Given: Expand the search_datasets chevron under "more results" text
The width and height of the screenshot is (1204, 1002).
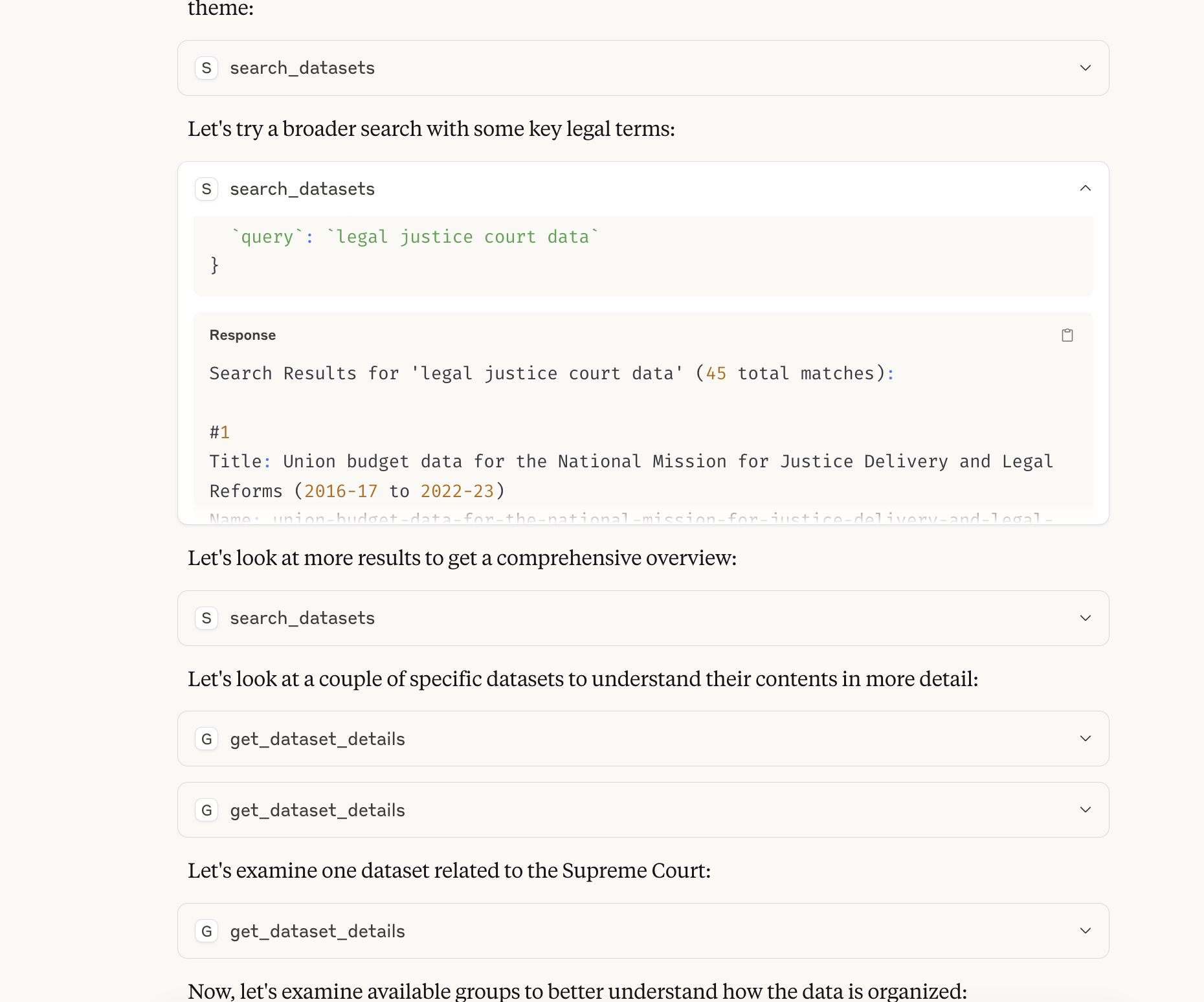Looking at the screenshot, I should click(1086, 618).
